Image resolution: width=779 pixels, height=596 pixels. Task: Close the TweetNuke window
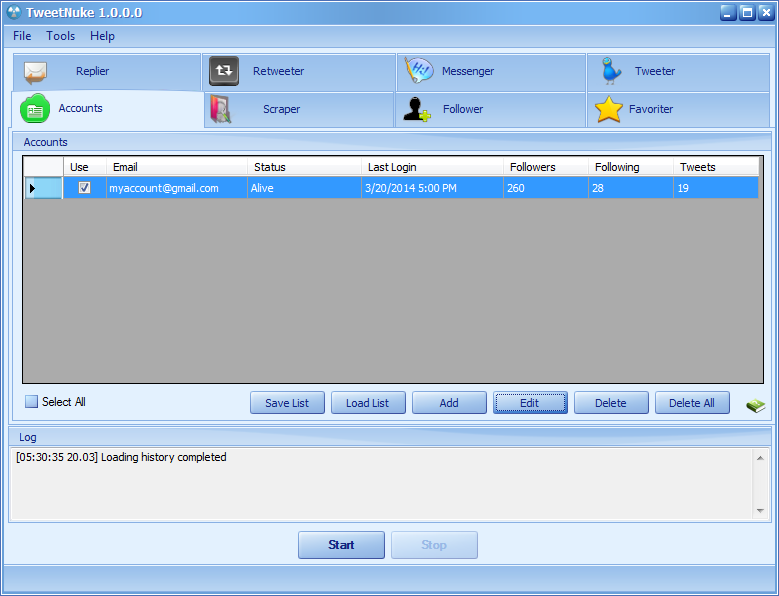(766, 12)
